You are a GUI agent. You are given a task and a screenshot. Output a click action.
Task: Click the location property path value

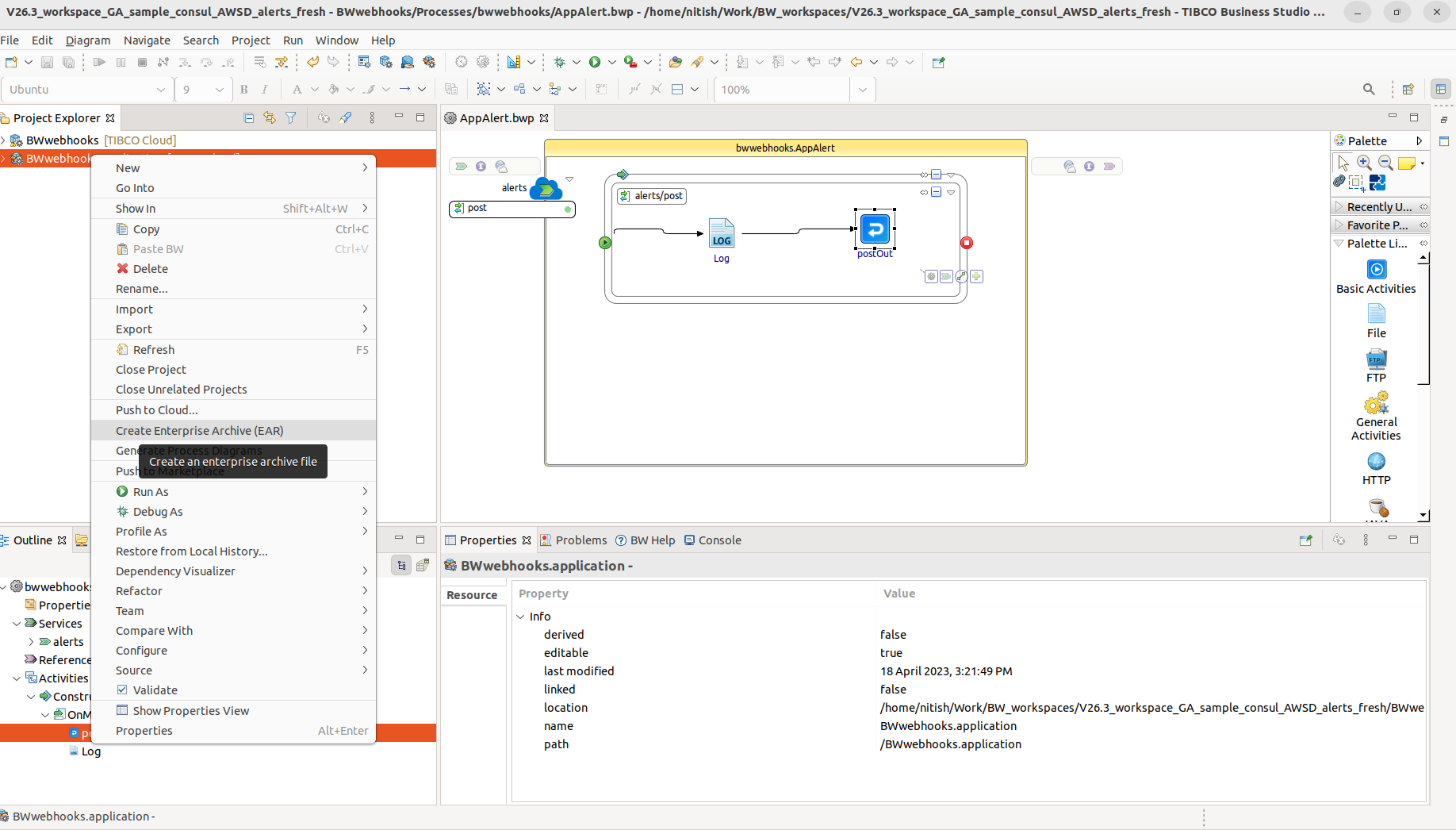(x=1151, y=708)
